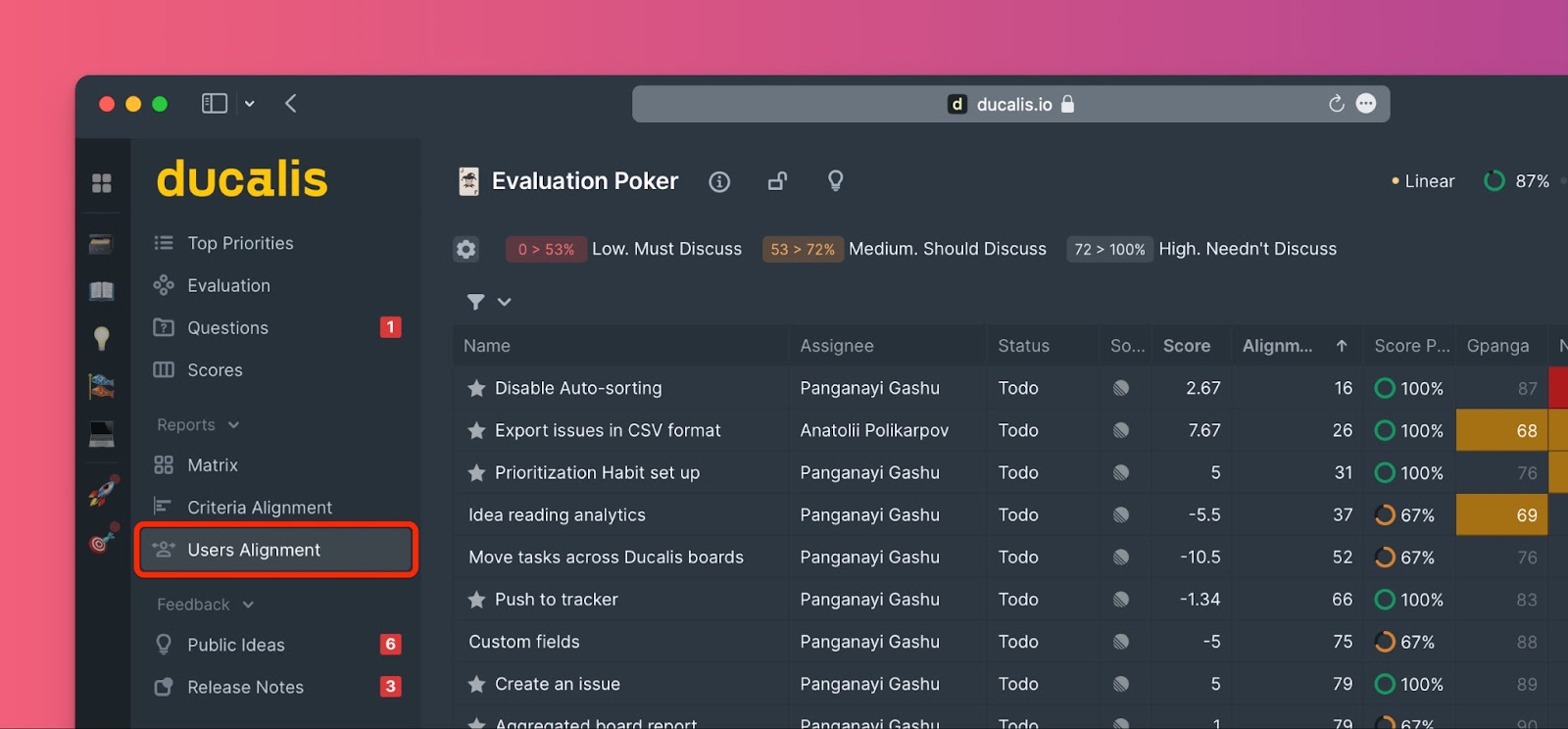Viewport: 1568px width, 729px height.
Task: Click assignee Anatolii Polikarpov
Action: pyautogui.click(x=874, y=430)
